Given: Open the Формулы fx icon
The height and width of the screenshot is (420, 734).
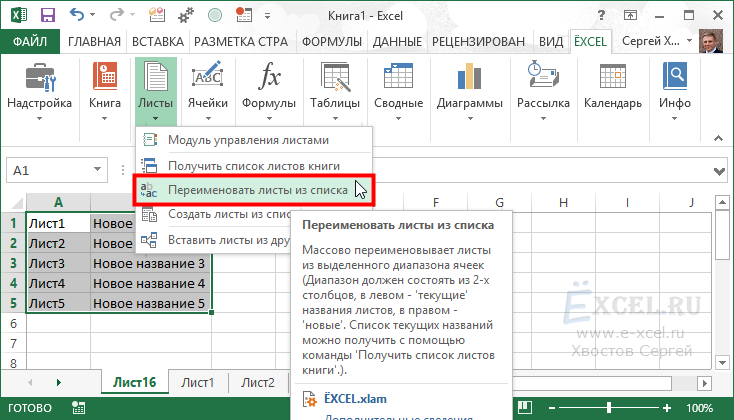Looking at the screenshot, I should (269, 76).
